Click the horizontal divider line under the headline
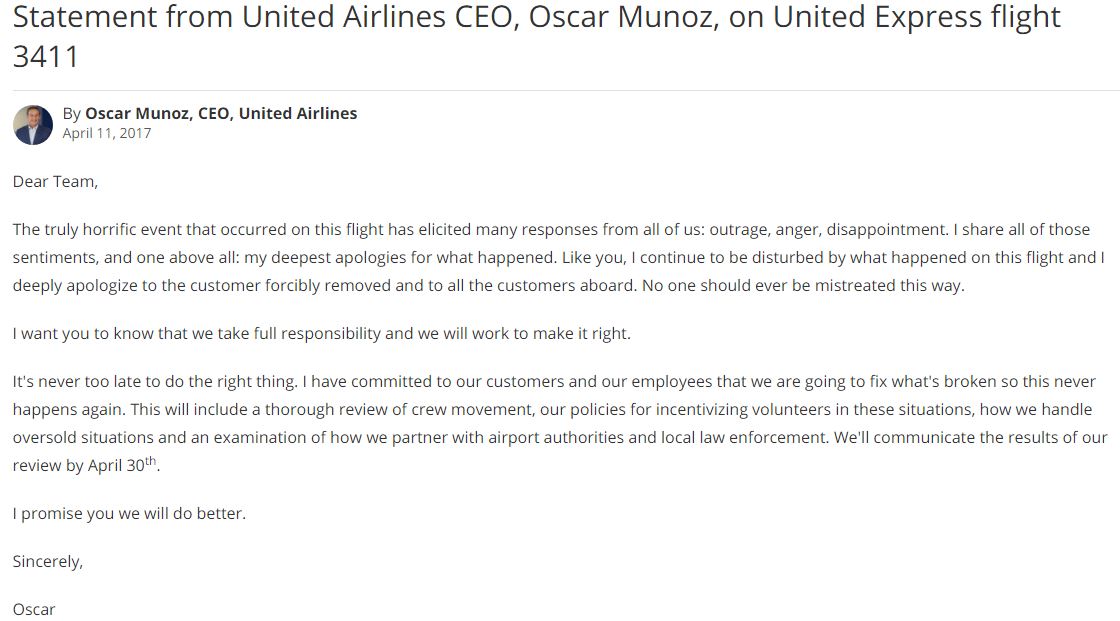1120x621 pixels. 566,90
